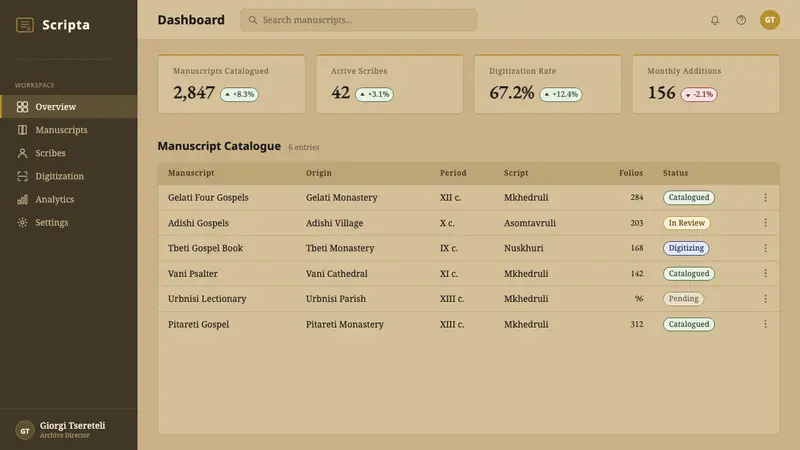Open Manuscripts section

point(69,130)
